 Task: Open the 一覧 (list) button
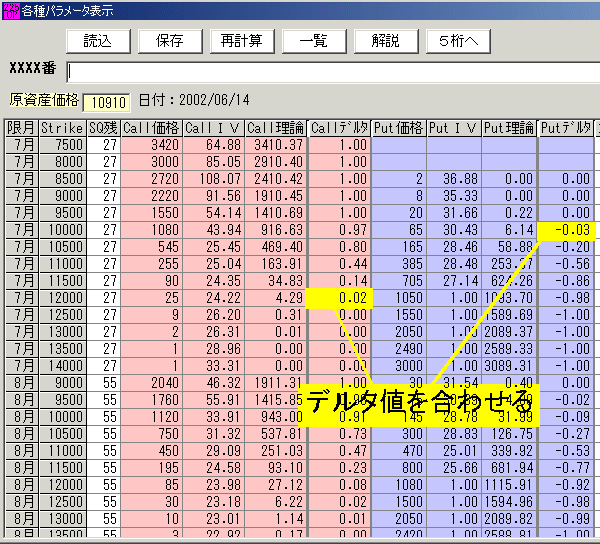(314, 41)
